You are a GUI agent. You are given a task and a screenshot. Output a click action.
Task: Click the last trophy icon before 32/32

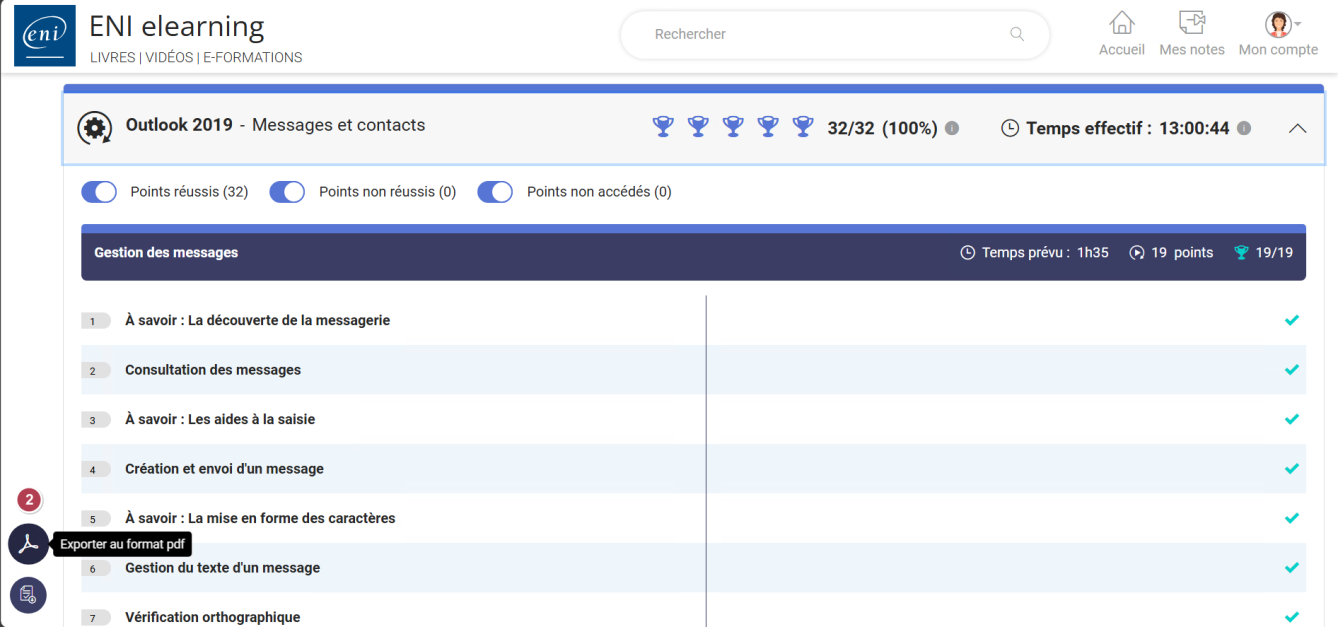pyautogui.click(x=803, y=127)
